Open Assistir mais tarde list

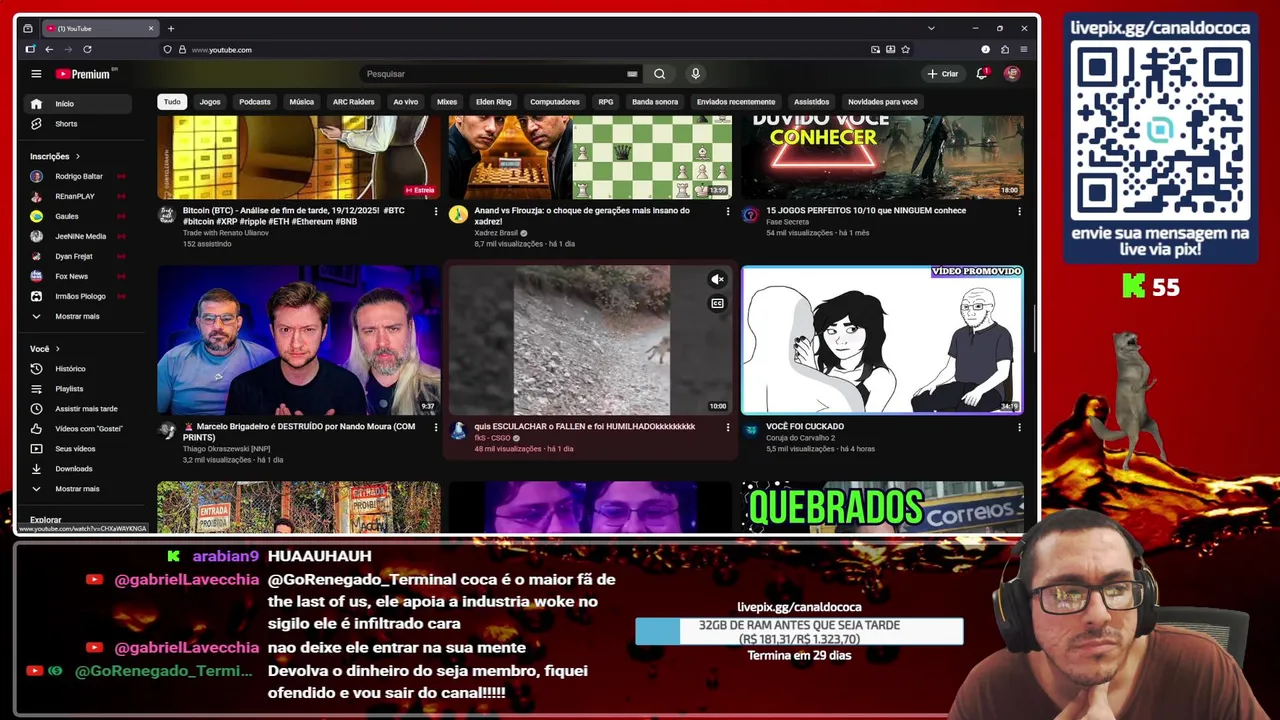78,409
